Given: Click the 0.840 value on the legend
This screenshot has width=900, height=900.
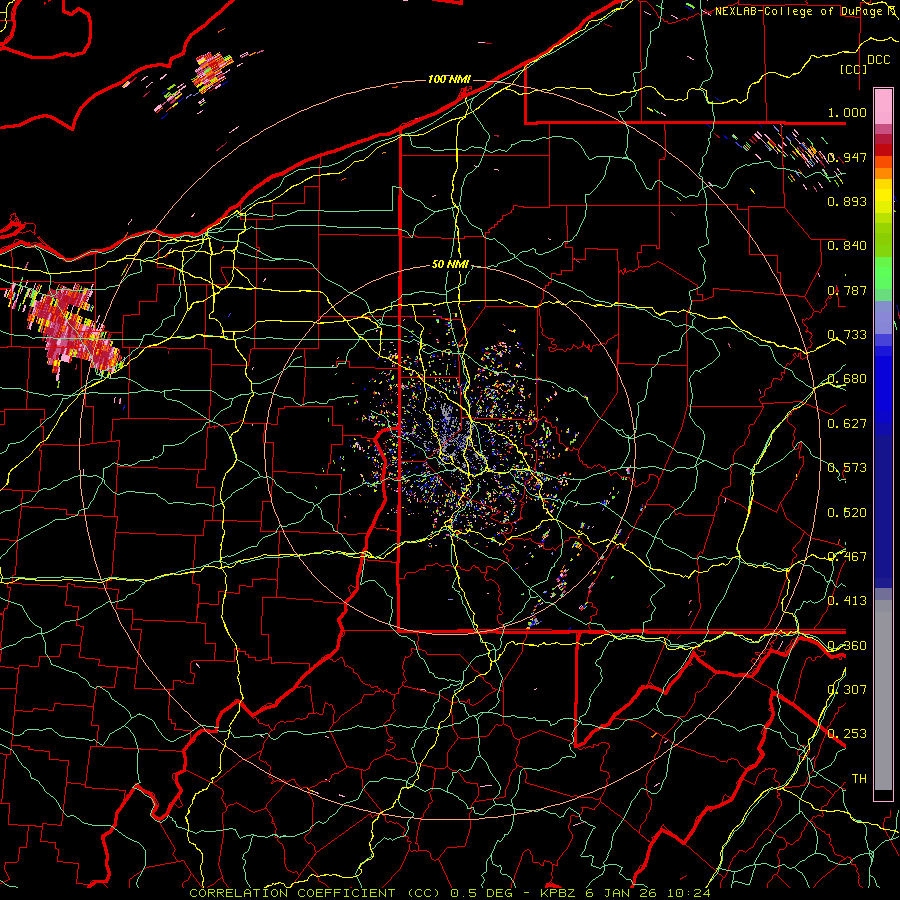Looking at the screenshot, I should click(847, 246).
